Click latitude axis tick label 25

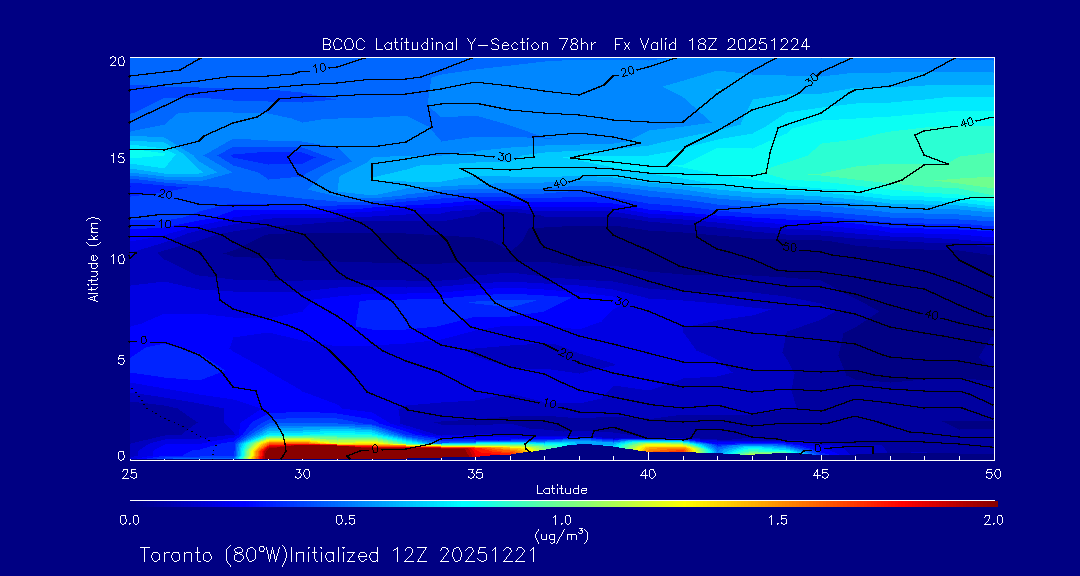[x=129, y=473]
